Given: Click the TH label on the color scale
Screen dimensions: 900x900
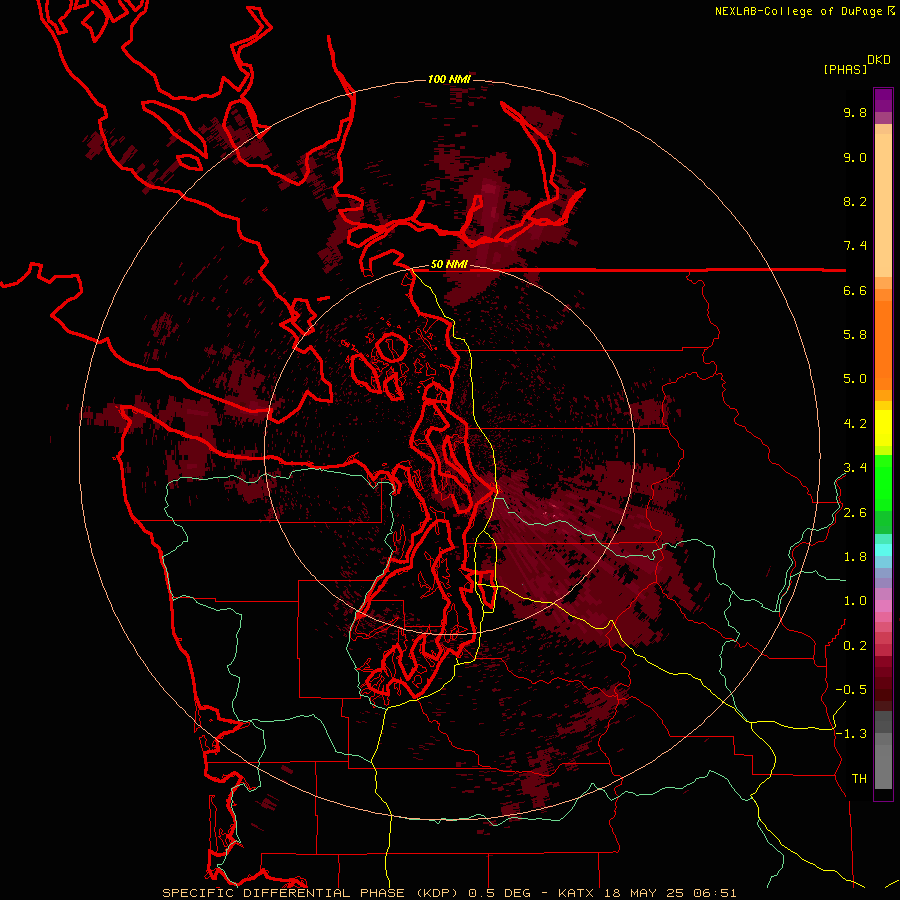Looking at the screenshot, I should pyautogui.click(x=859, y=779).
